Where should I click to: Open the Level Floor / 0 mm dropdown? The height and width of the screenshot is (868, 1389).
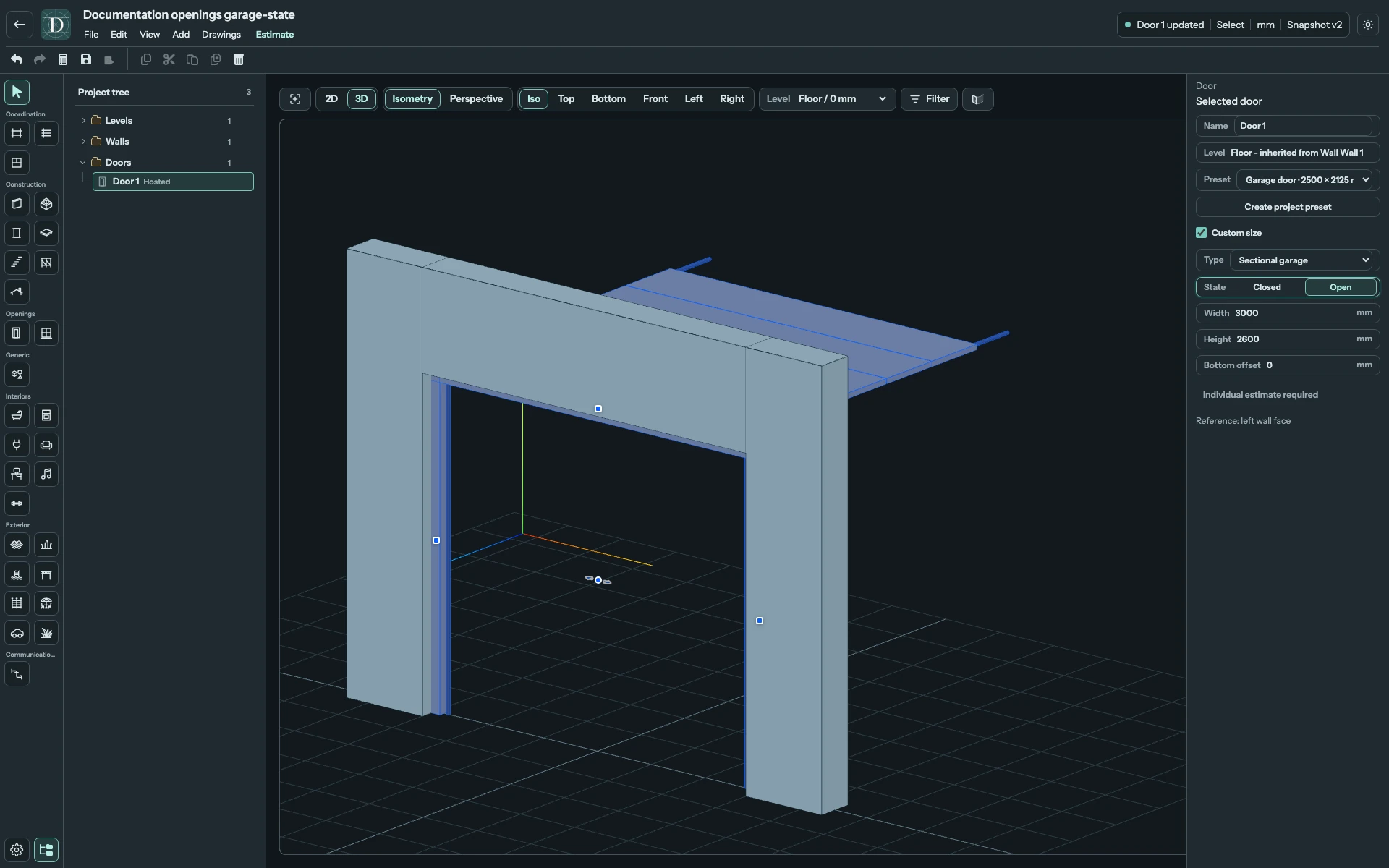(827, 99)
